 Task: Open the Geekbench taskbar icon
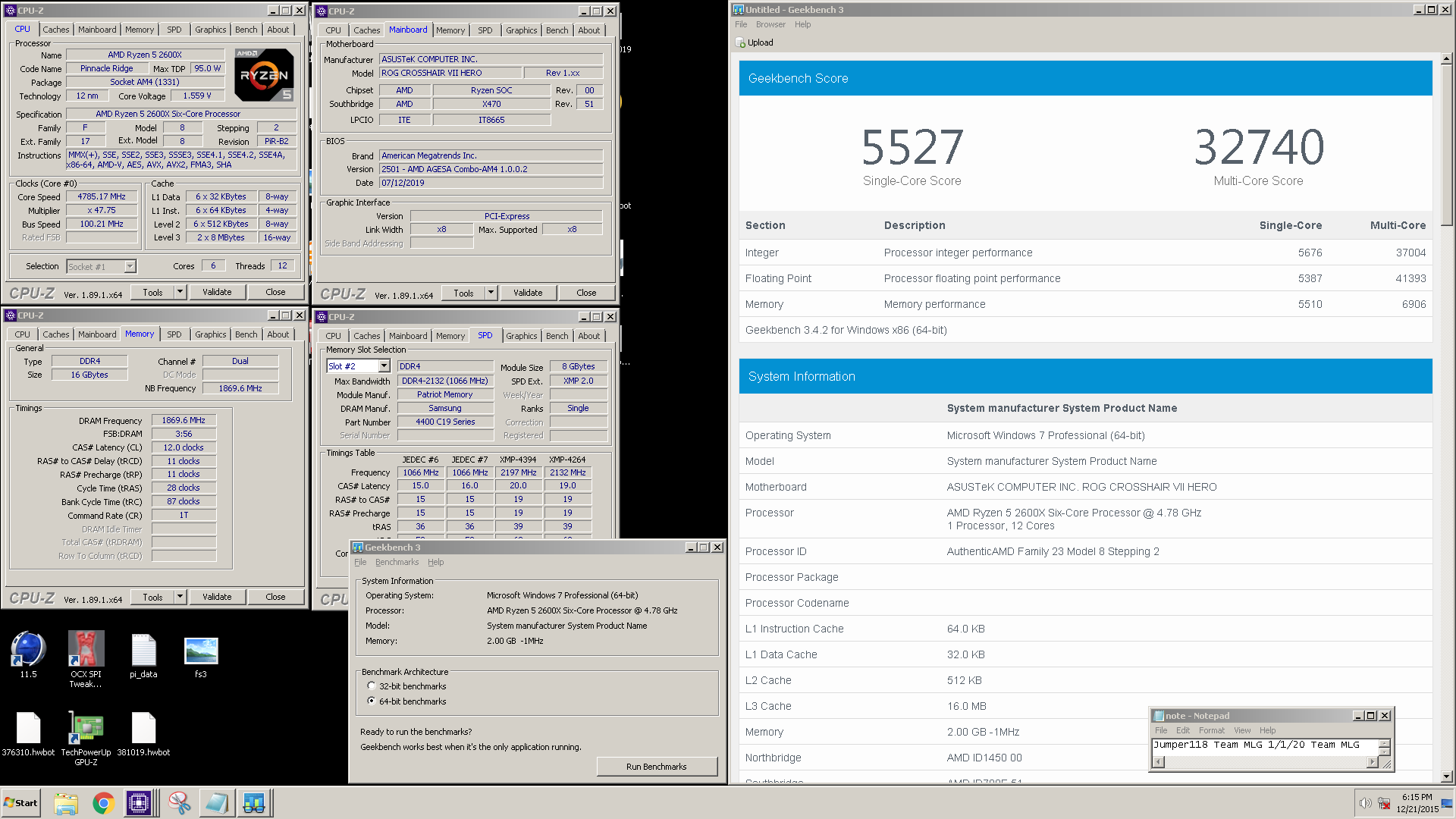pos(253,803)
